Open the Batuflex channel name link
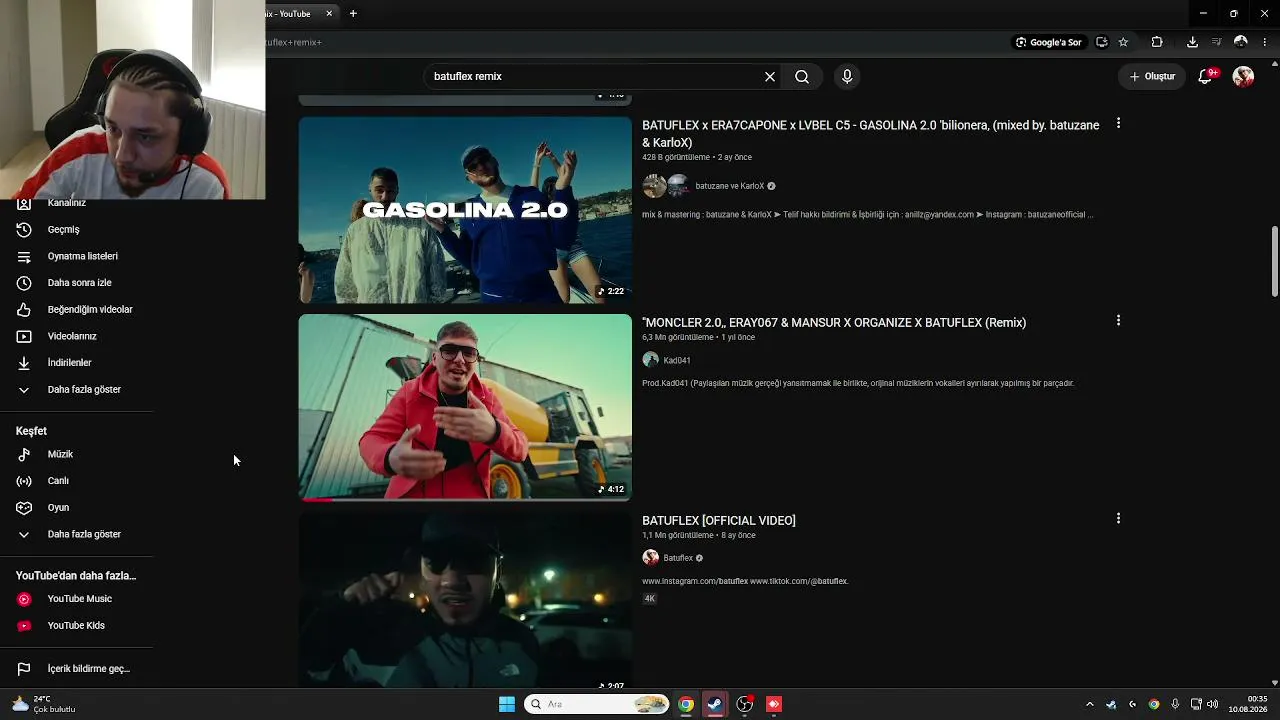1280x720 pixels. tap(678, 558)
